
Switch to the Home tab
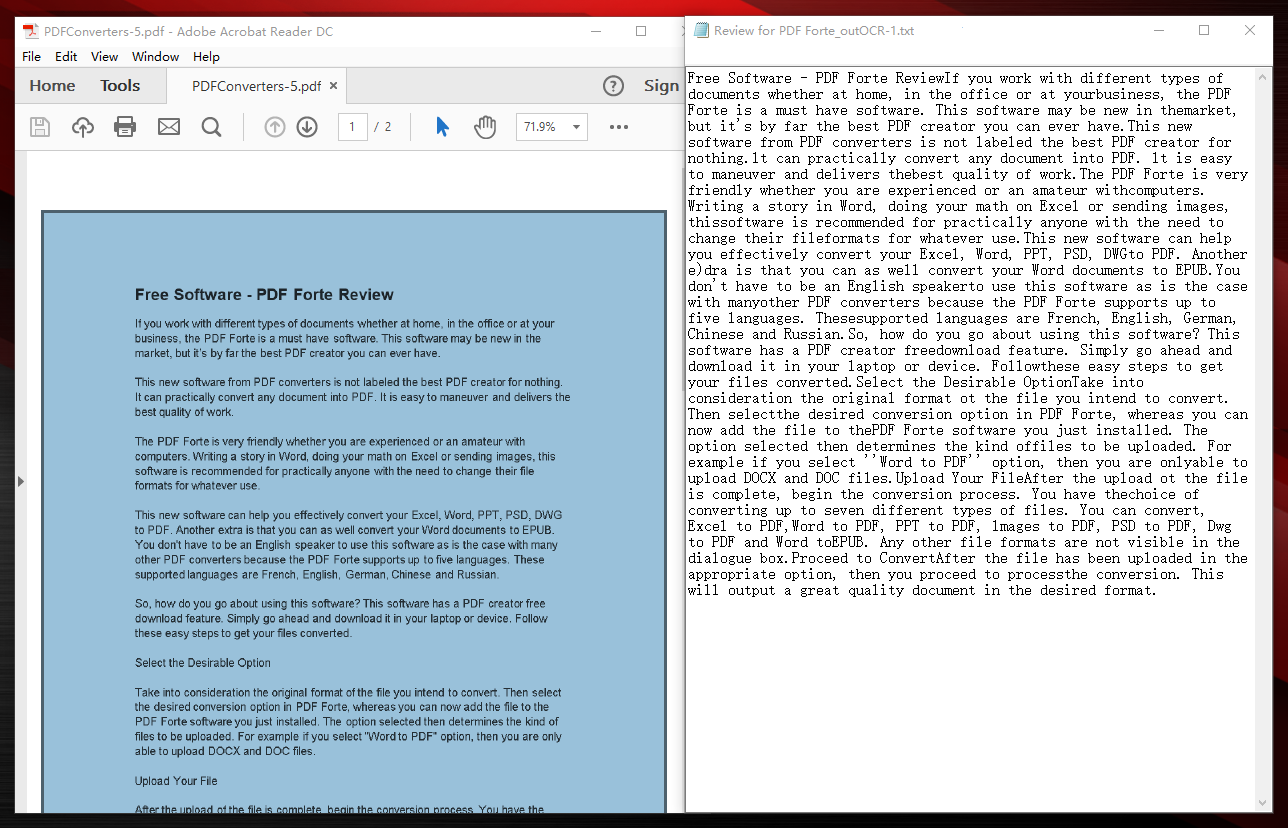click(52, 86)
